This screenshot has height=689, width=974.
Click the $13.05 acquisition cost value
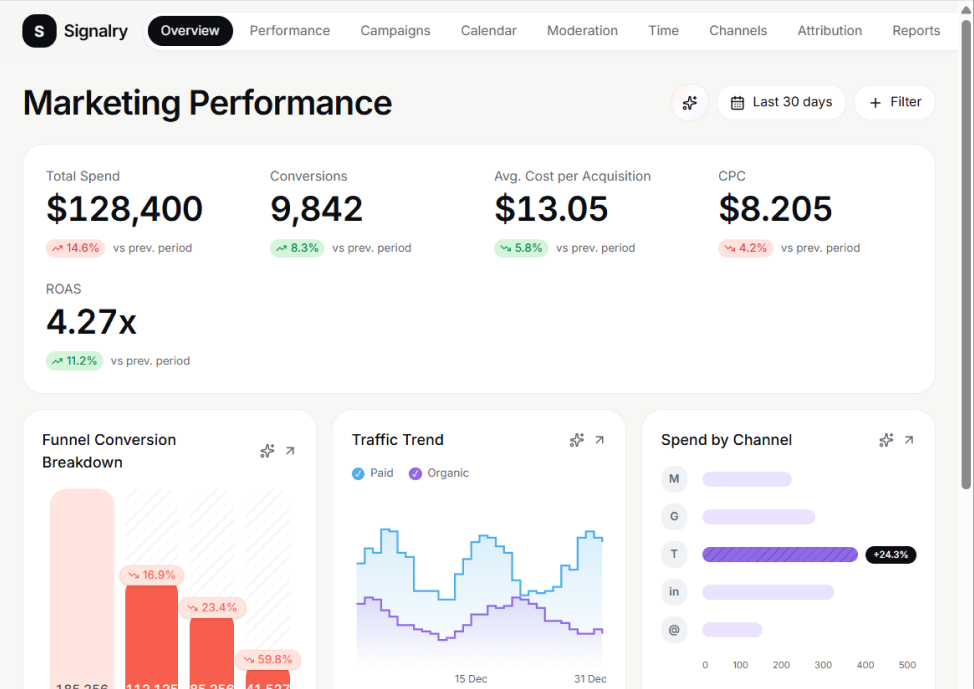click(x=551, y=209)
